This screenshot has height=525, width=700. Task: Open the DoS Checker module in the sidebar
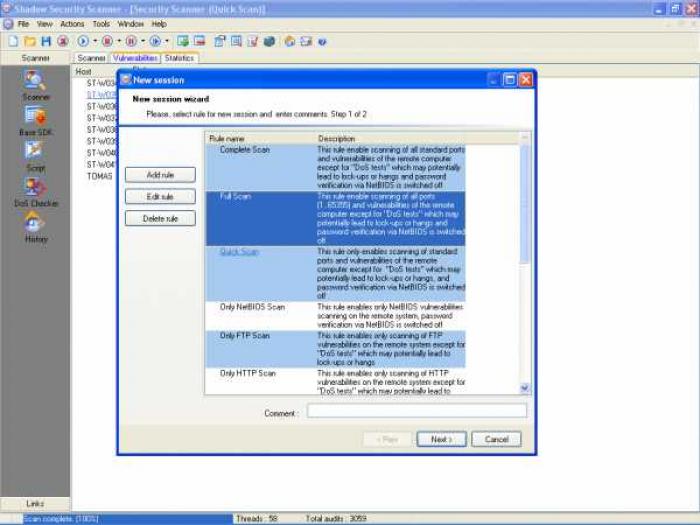click(36, 192)
